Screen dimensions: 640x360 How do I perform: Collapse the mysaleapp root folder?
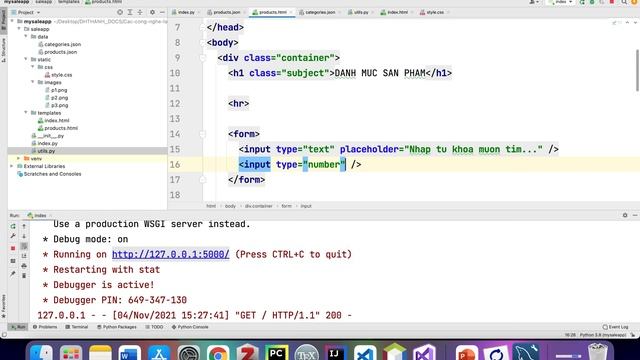pyautogui.click(x=12, y=21)
